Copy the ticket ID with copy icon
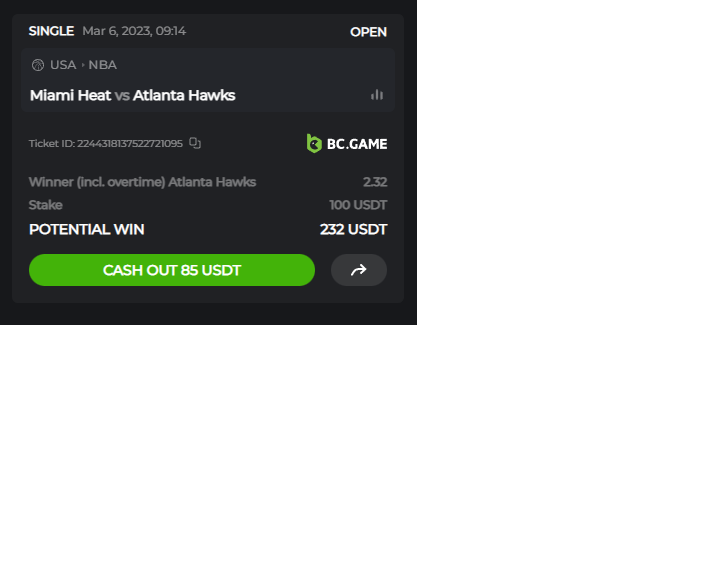720x563 pixels. pyautogui.click(x=195, y=143)
